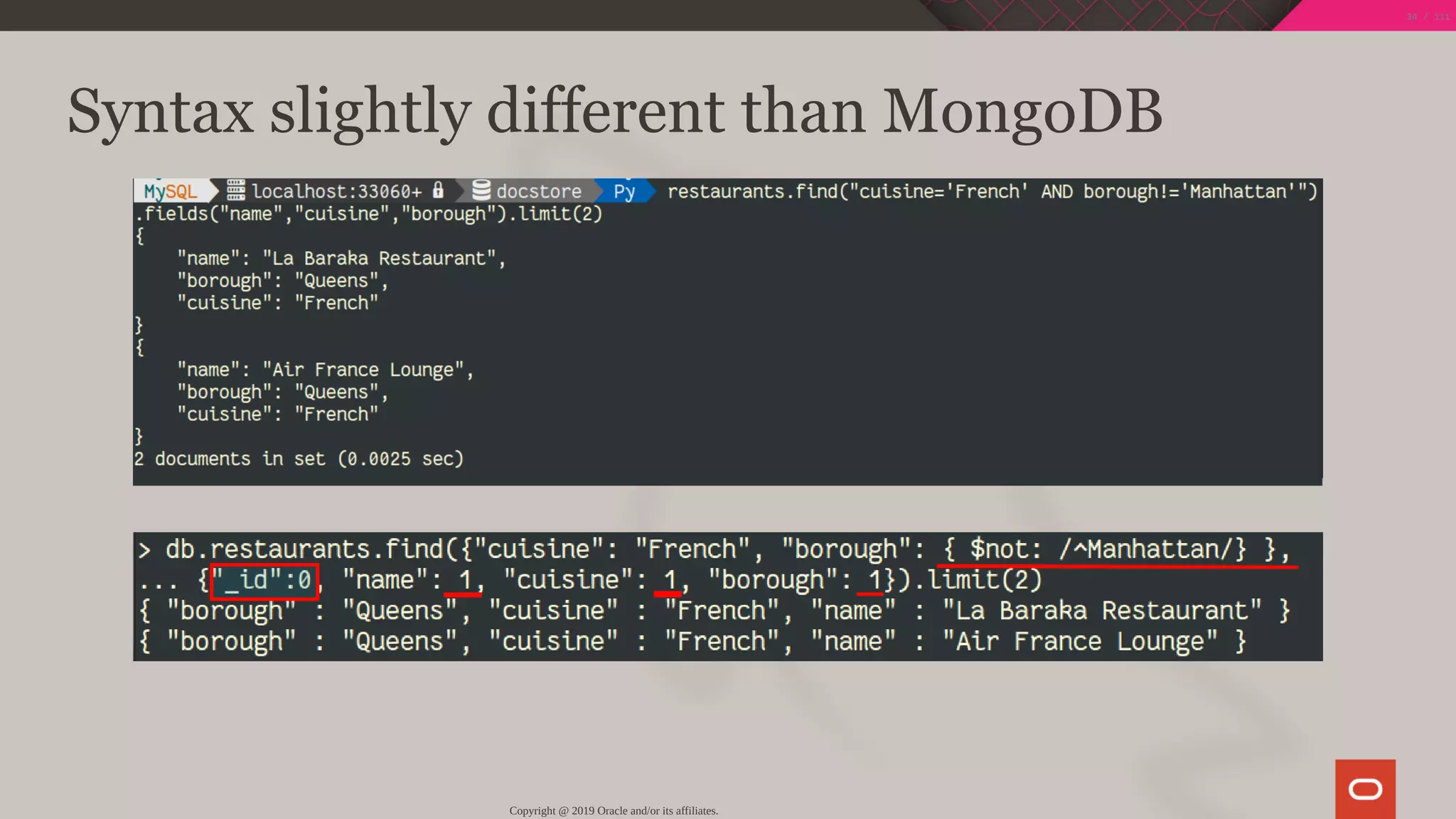This screenshot has height=819, width=1456.
Task: Click the server icon before localhost
Action: point(236,191)
